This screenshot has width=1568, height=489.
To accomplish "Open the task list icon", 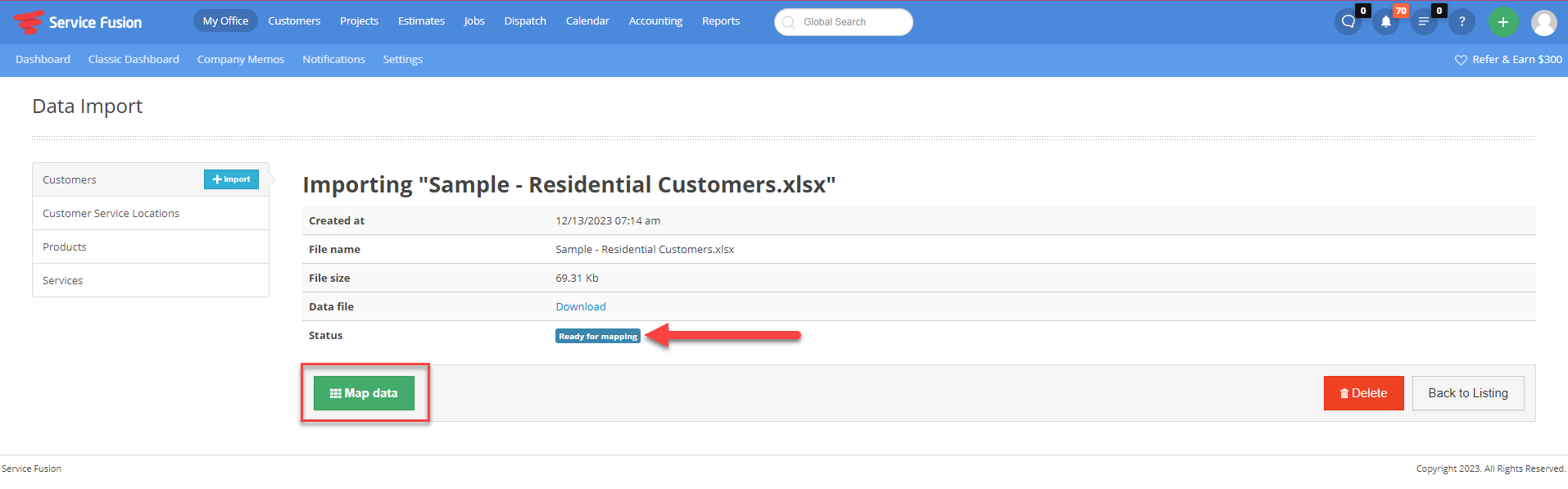I will (1424, 22).
